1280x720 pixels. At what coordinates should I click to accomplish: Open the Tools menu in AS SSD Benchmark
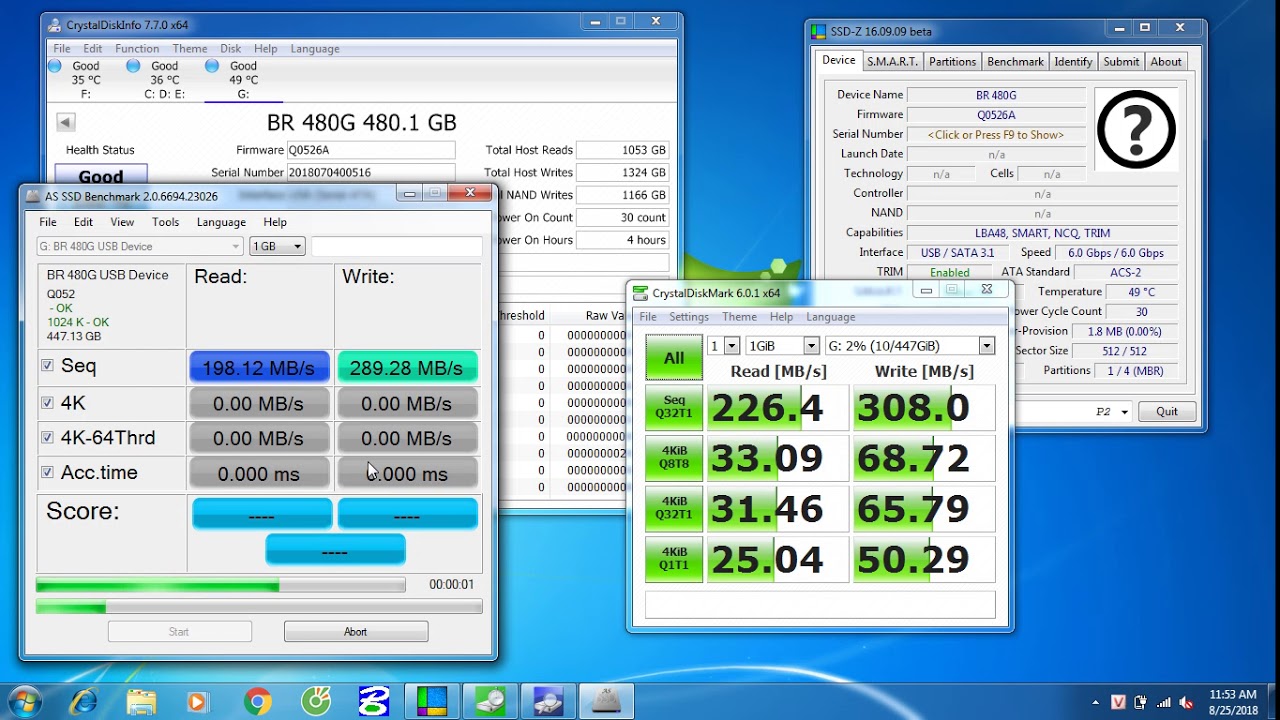tap(165, 222)
